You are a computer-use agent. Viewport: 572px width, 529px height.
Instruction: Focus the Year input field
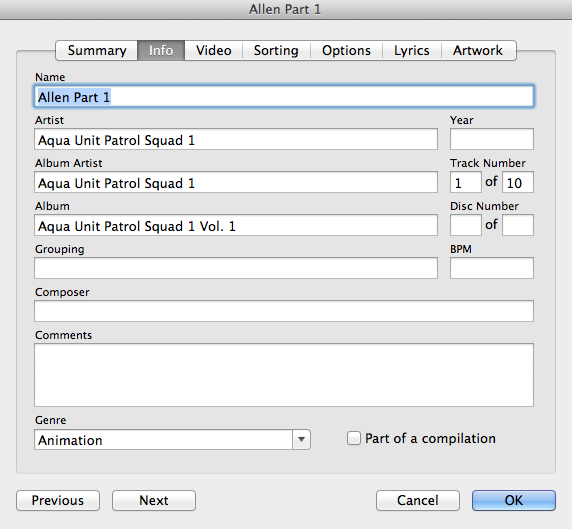click(x=492, y=139)
